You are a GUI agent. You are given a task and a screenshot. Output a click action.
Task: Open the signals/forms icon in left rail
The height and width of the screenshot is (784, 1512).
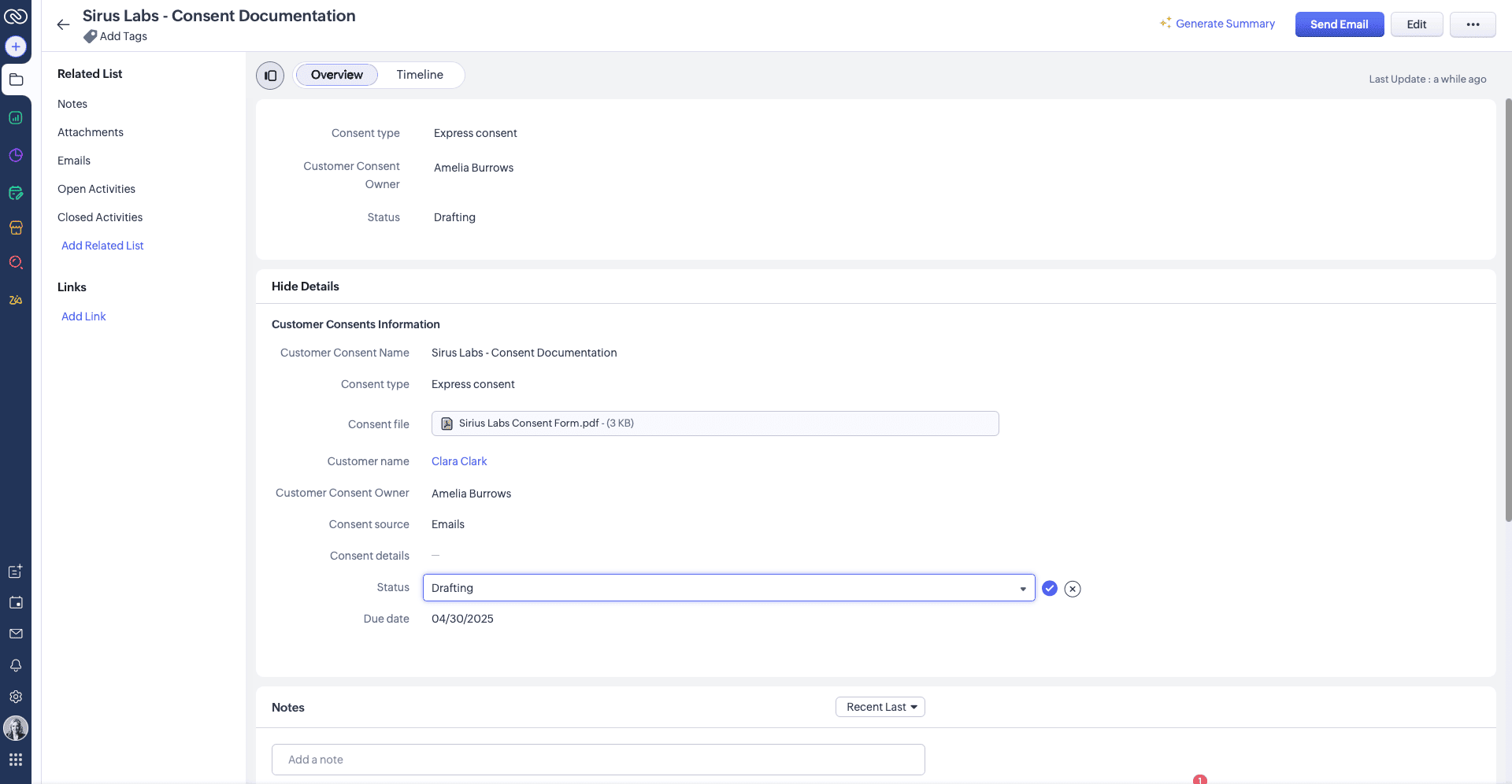(16, 192)
